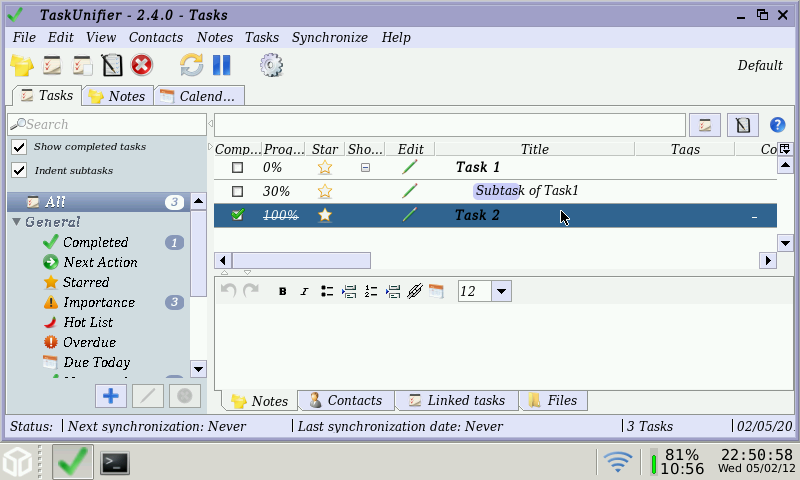Click the quick-add template notepad button
The image size is (800, 480).
[x=742, y=125]
